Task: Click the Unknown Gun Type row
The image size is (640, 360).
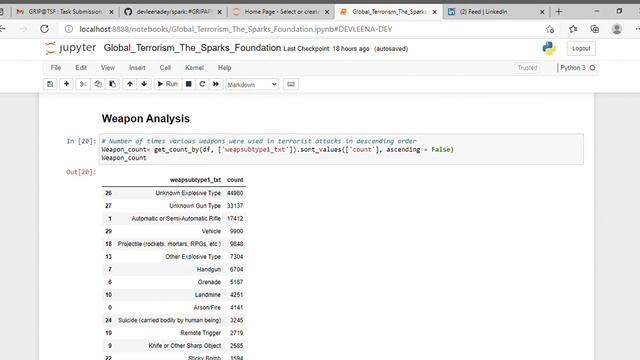Action: click(x=173, y=206)
